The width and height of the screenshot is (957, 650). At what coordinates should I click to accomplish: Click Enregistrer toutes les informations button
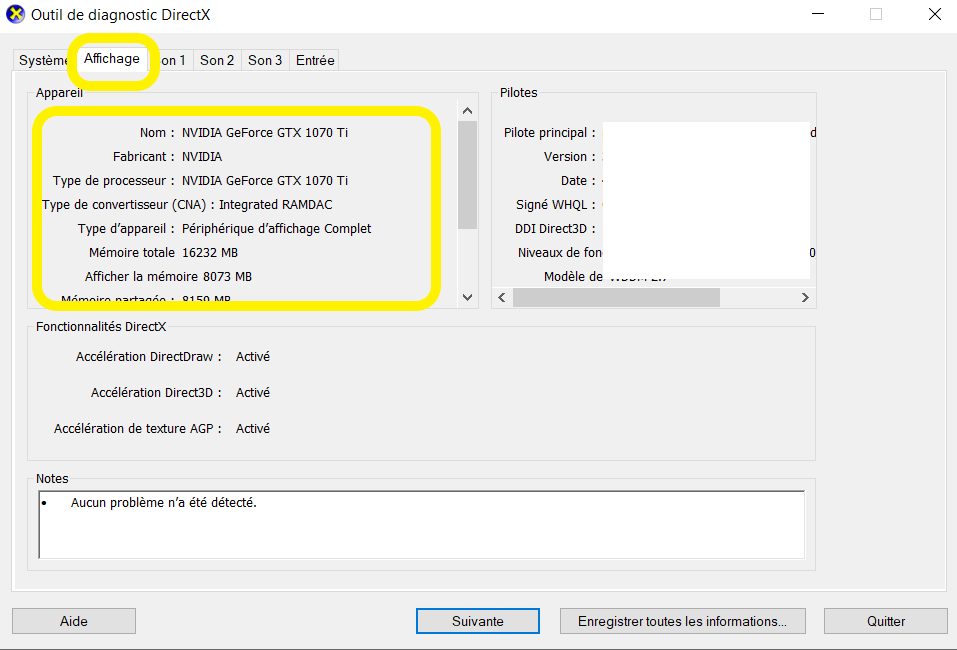(x=682, y=621)
